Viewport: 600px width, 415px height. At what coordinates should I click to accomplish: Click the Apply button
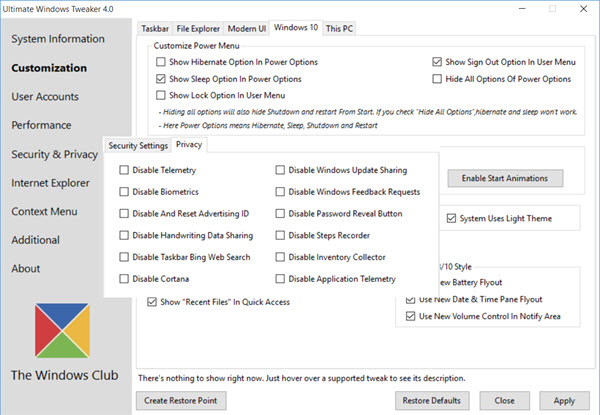[564, 401]
